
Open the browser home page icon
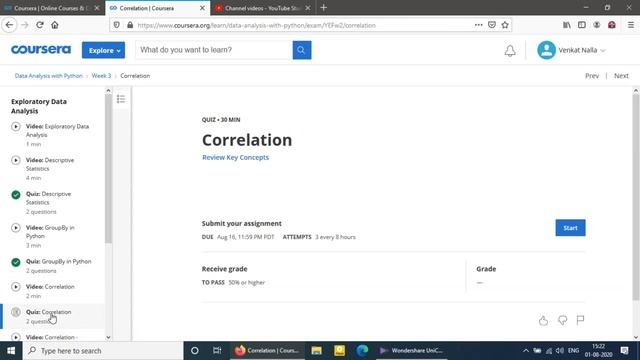coord(55,25)
